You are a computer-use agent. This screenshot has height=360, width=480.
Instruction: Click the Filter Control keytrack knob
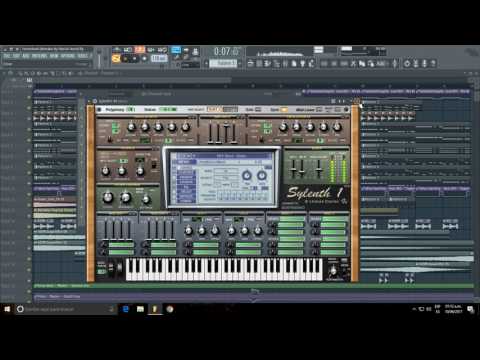pos(146,199)
